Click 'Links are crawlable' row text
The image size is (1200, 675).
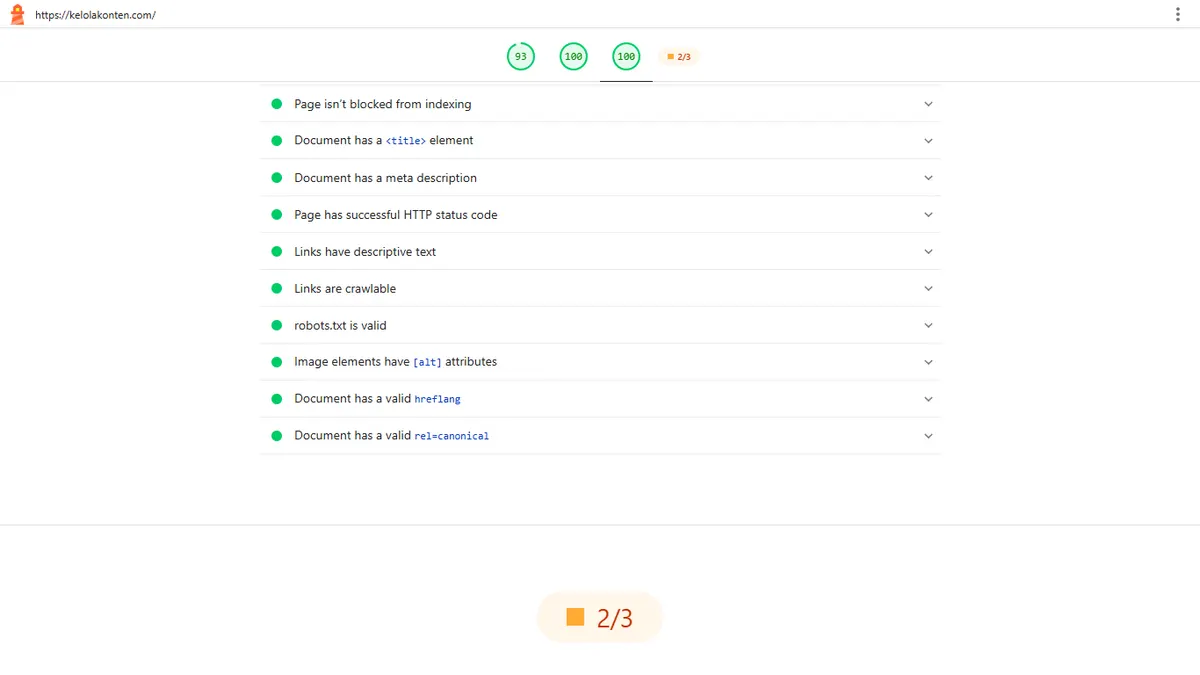(x=345, y=289)
